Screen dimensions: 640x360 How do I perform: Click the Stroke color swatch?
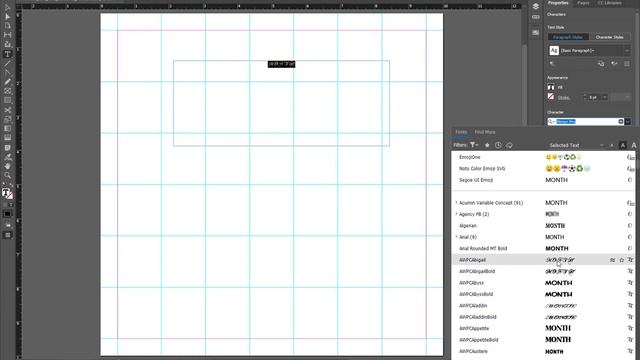point(551,97)
